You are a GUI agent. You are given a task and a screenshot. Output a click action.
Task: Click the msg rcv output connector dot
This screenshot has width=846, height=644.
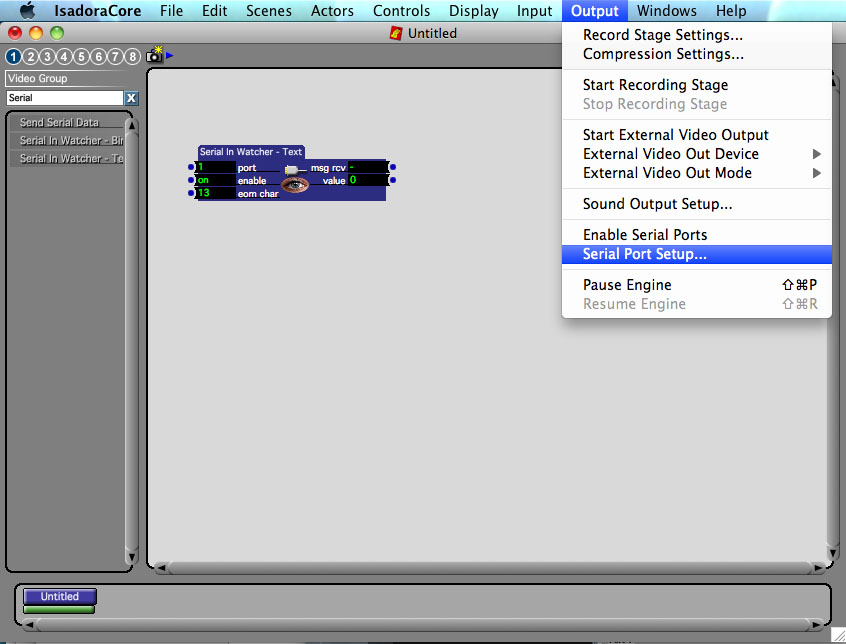coord(393,167)
